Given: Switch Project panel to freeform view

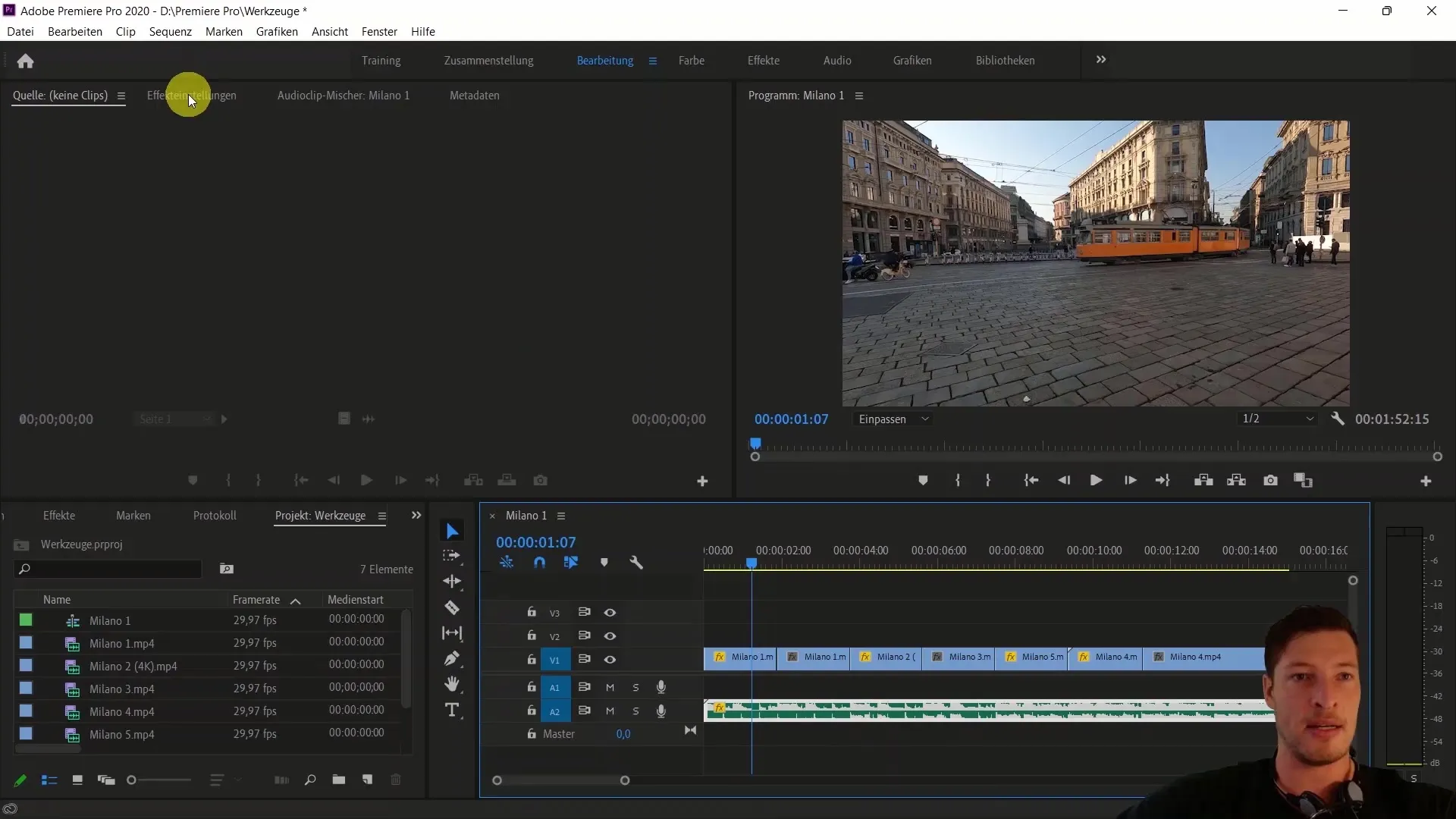Looking at the screenshot, I should pos(106,780).
